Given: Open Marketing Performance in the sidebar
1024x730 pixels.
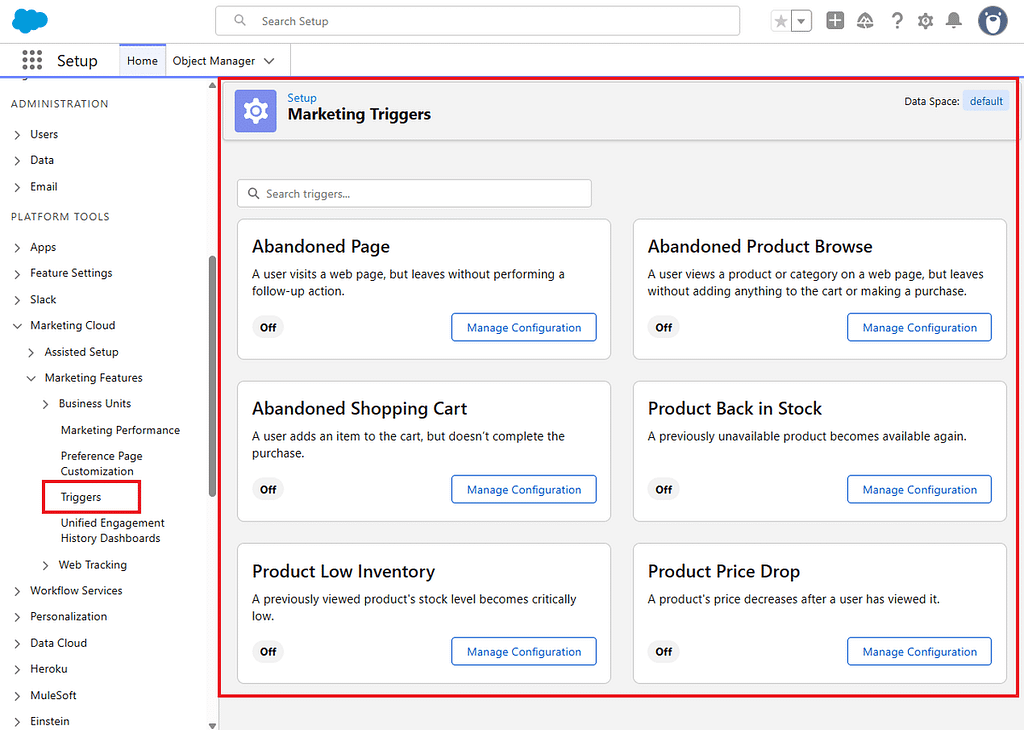Looking at the screenshot, I should coord(120,430).
